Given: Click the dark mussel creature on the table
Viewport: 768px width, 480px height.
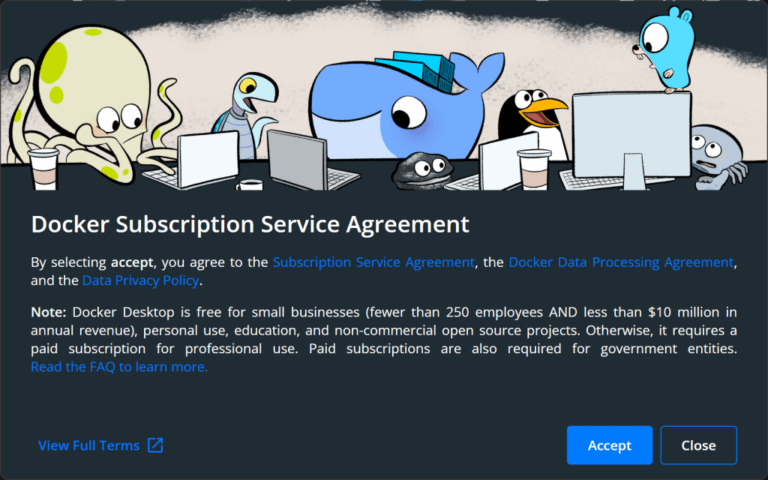Looking at the screenshot, I should 422,170.
